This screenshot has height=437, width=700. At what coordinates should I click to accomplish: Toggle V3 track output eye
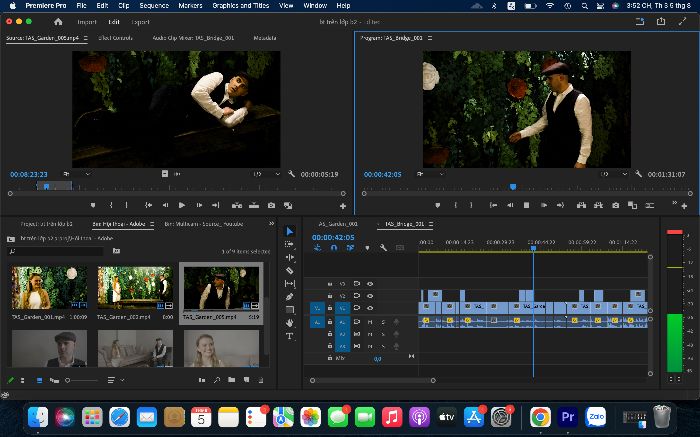click(370, 284)
